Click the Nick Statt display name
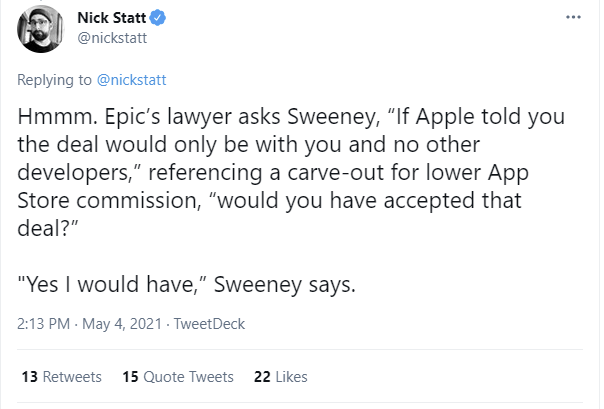Viewport: 604px width, 409px height. pos(111,18)
